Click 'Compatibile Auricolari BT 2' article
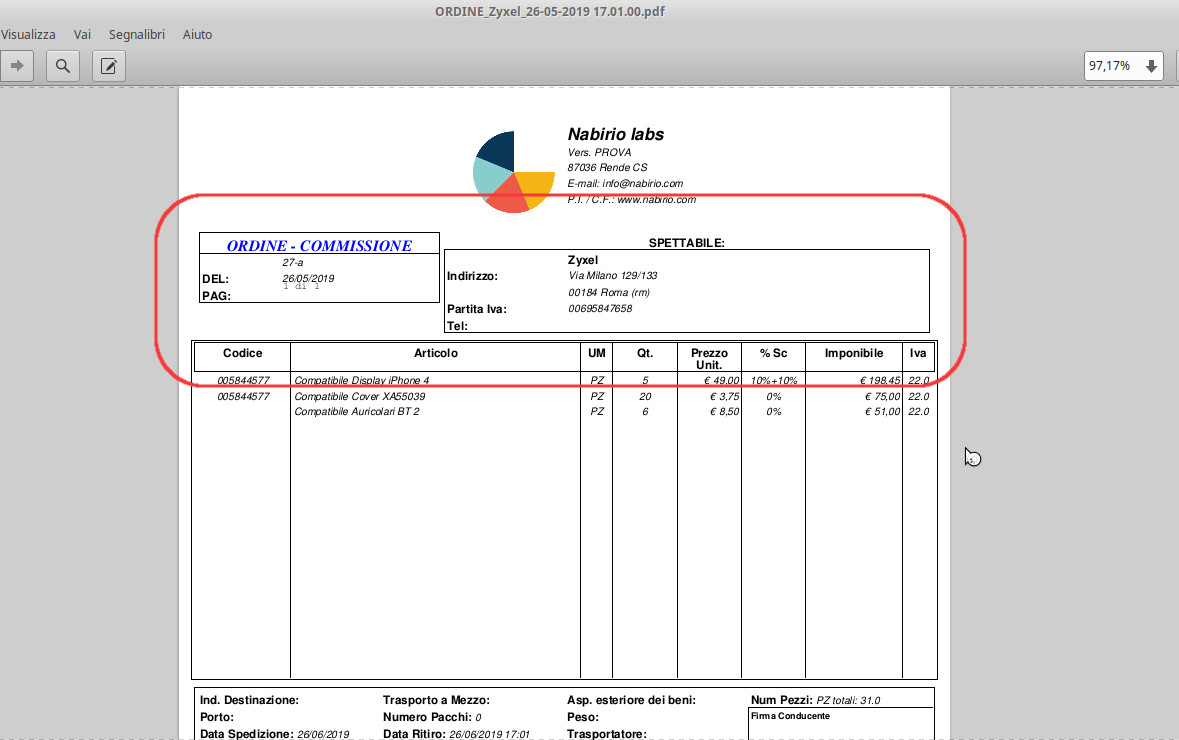 point(356,411)
